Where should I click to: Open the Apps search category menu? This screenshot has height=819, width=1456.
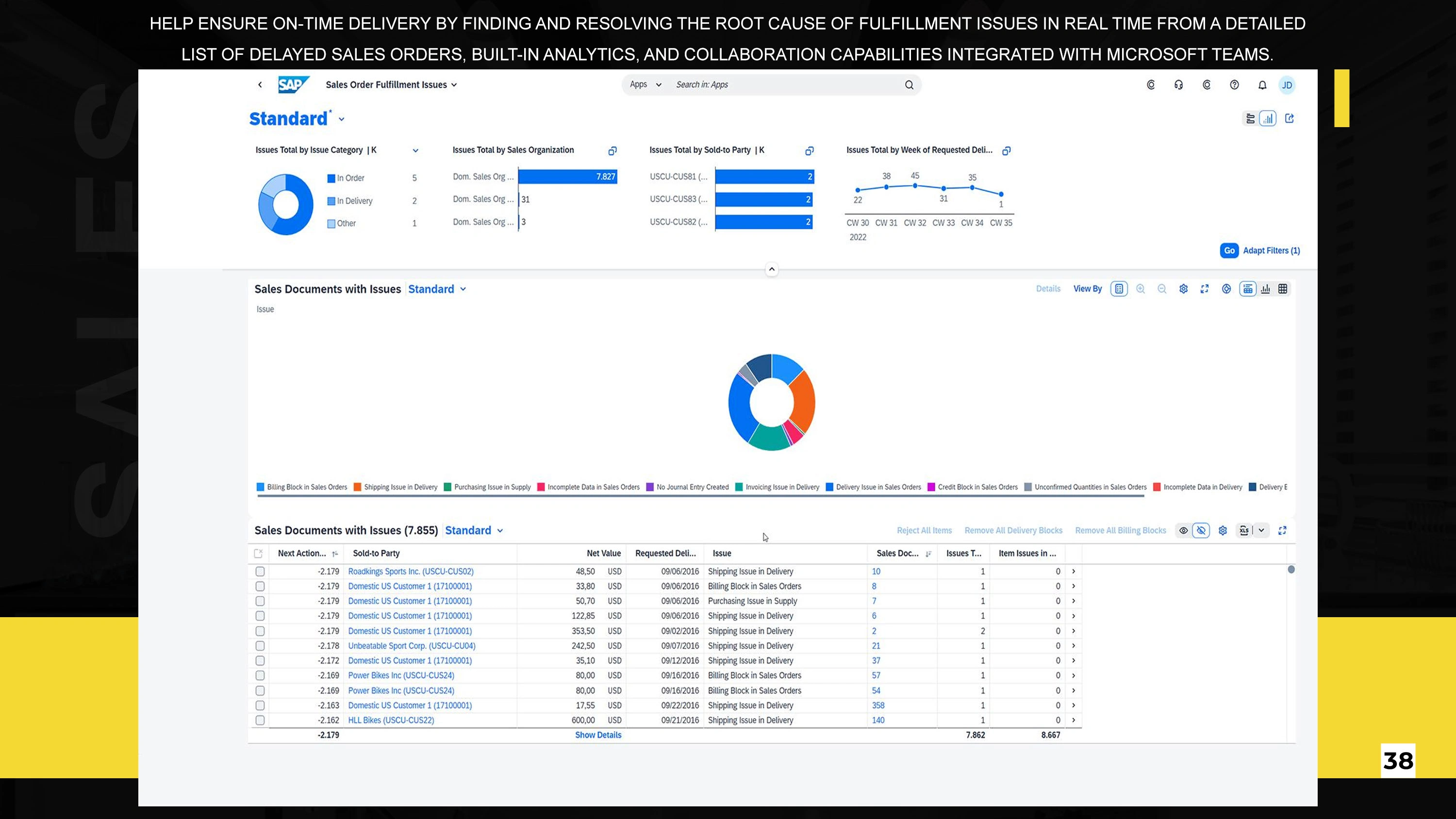click(645, 85)
